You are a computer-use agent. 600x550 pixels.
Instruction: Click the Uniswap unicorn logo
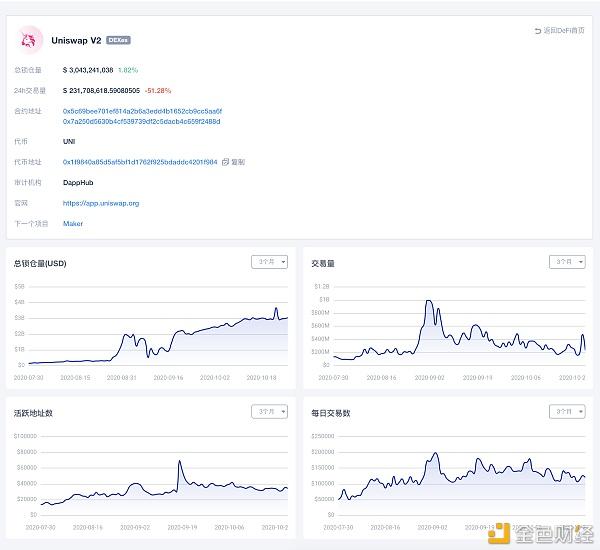(x=29, y=40)
